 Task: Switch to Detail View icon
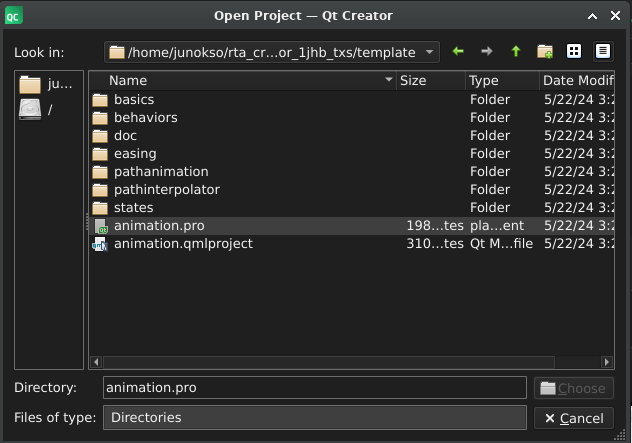602,51
